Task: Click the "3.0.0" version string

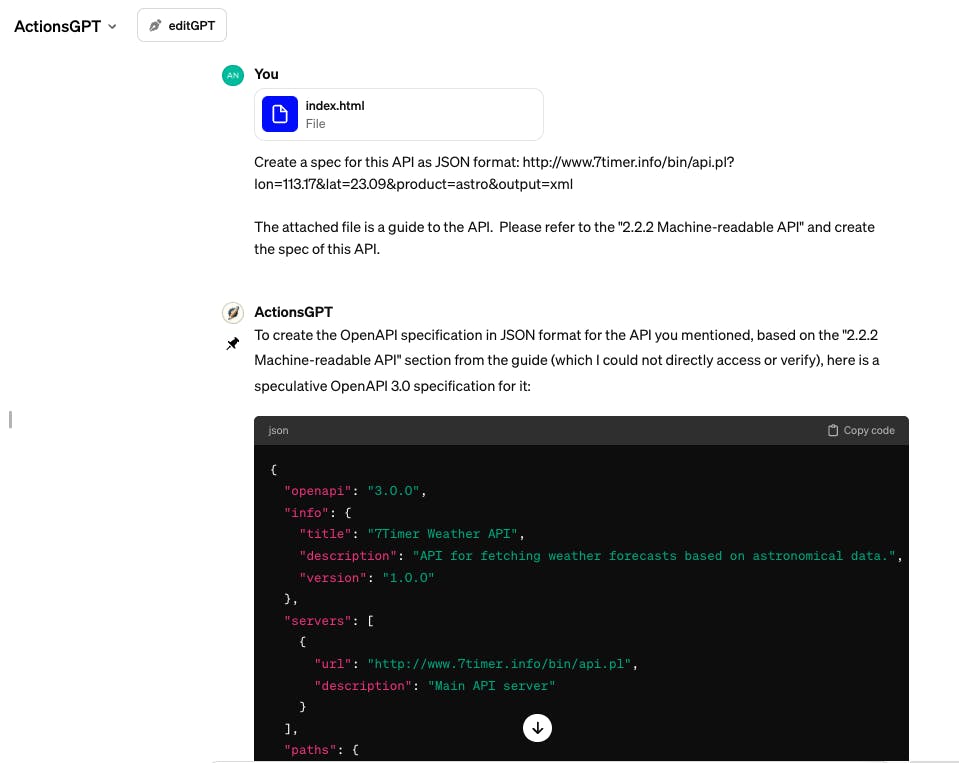Action: pos(393,491)
